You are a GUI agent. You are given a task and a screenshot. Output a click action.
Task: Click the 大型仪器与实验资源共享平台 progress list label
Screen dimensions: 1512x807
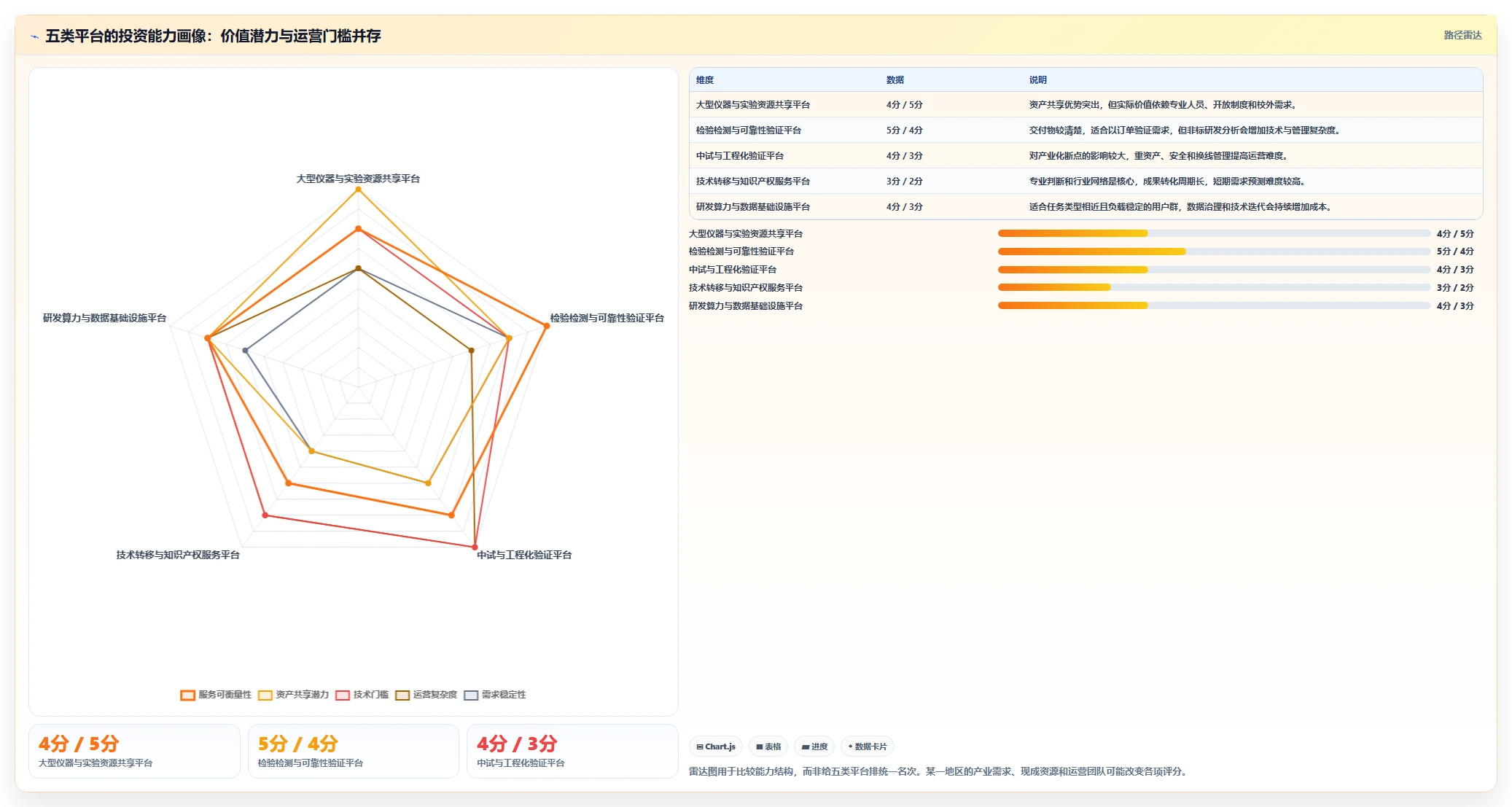click(x=746, y=234)
